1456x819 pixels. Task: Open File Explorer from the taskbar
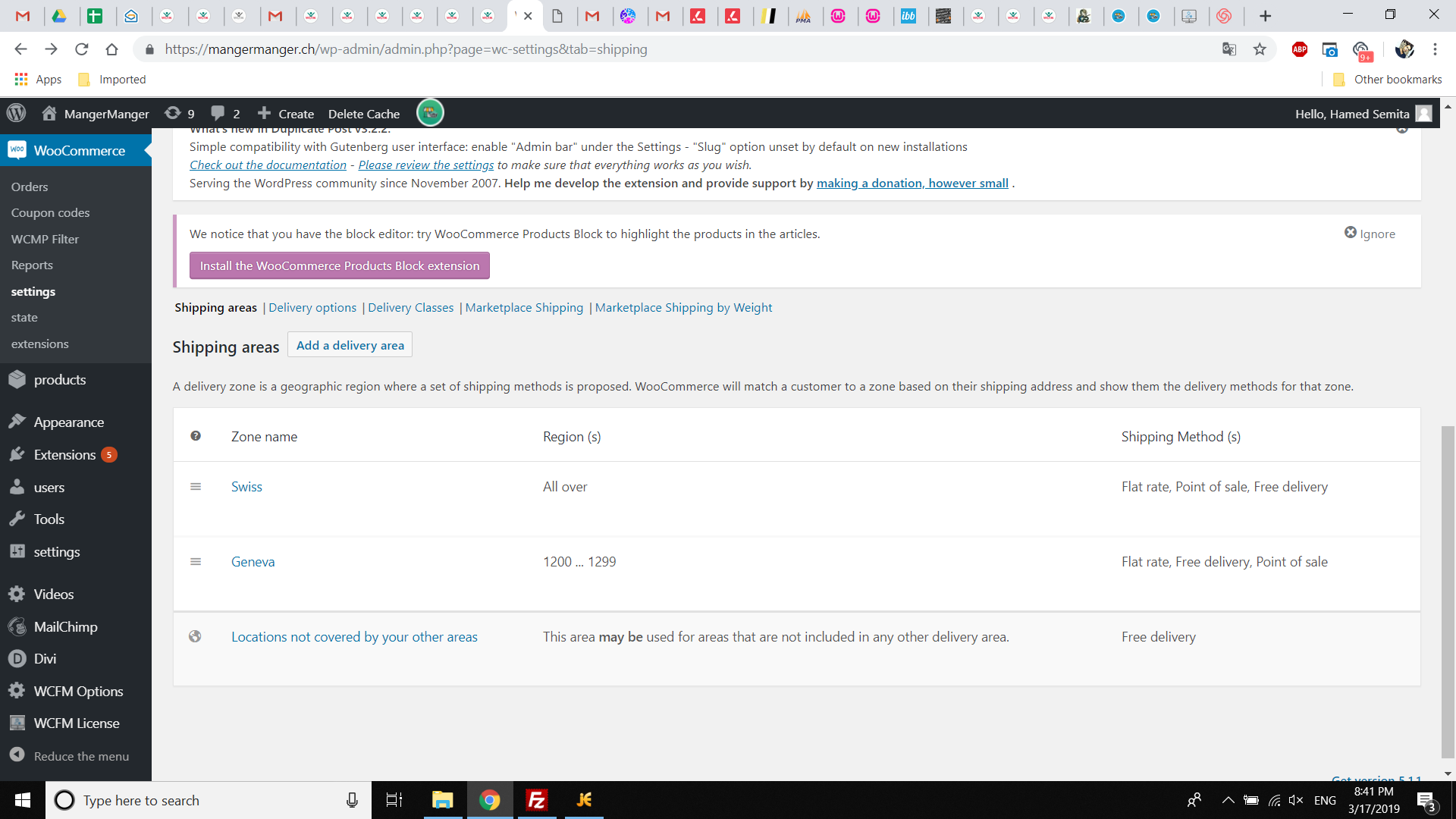(x=442, y=800)
